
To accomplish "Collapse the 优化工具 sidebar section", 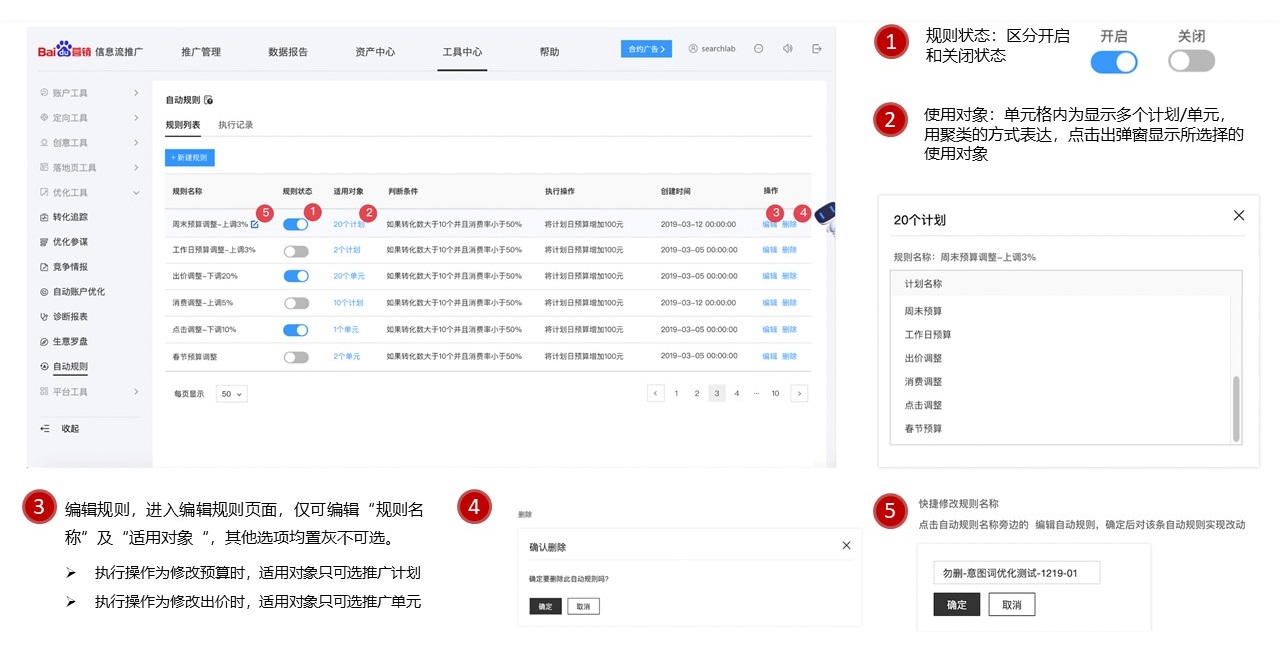I will point(135,193).
